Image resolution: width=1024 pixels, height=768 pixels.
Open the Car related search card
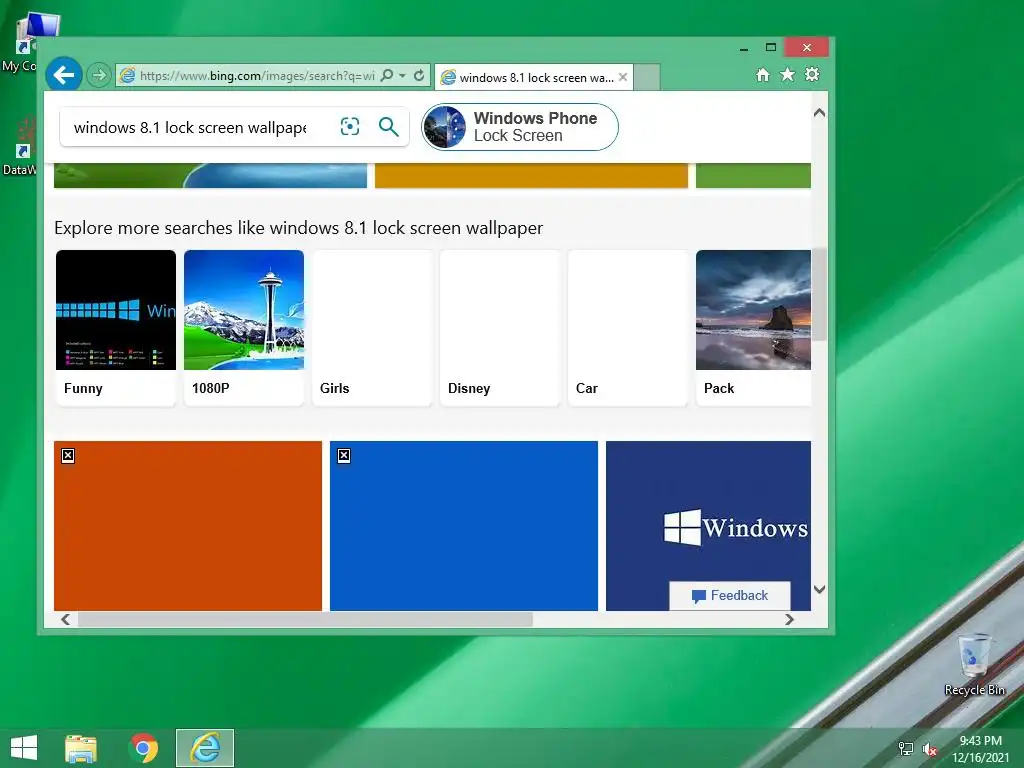click(628, 328)
